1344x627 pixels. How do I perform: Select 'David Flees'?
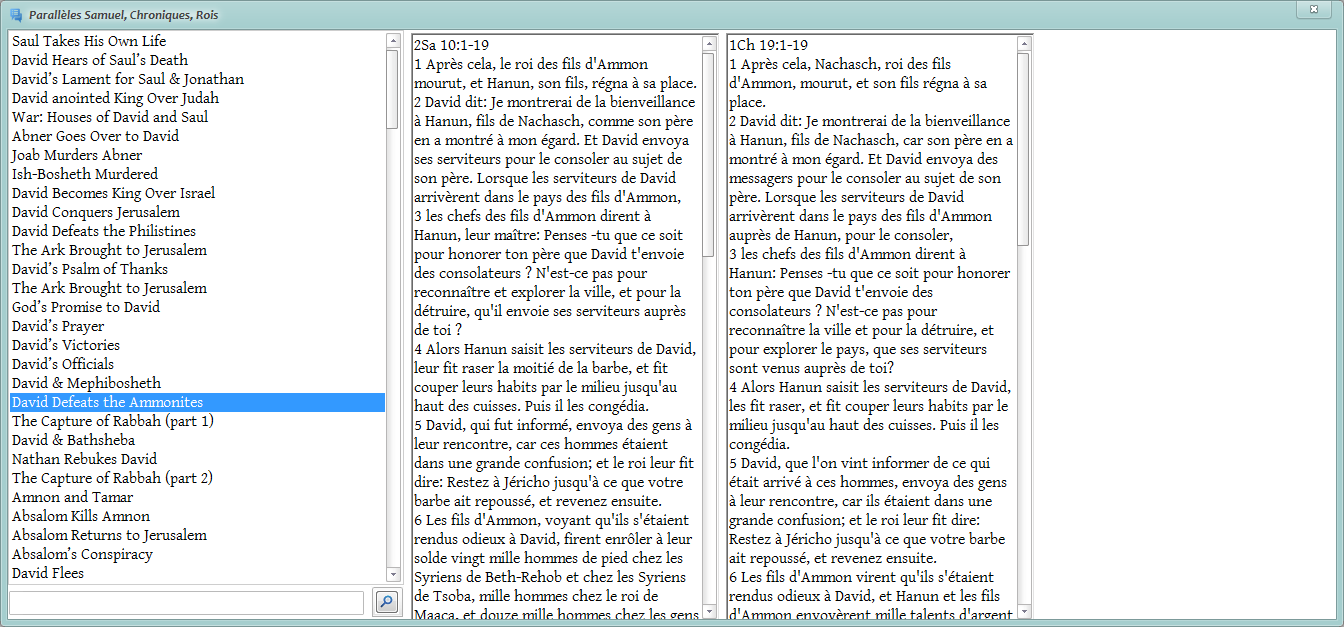tap(197, 573)
